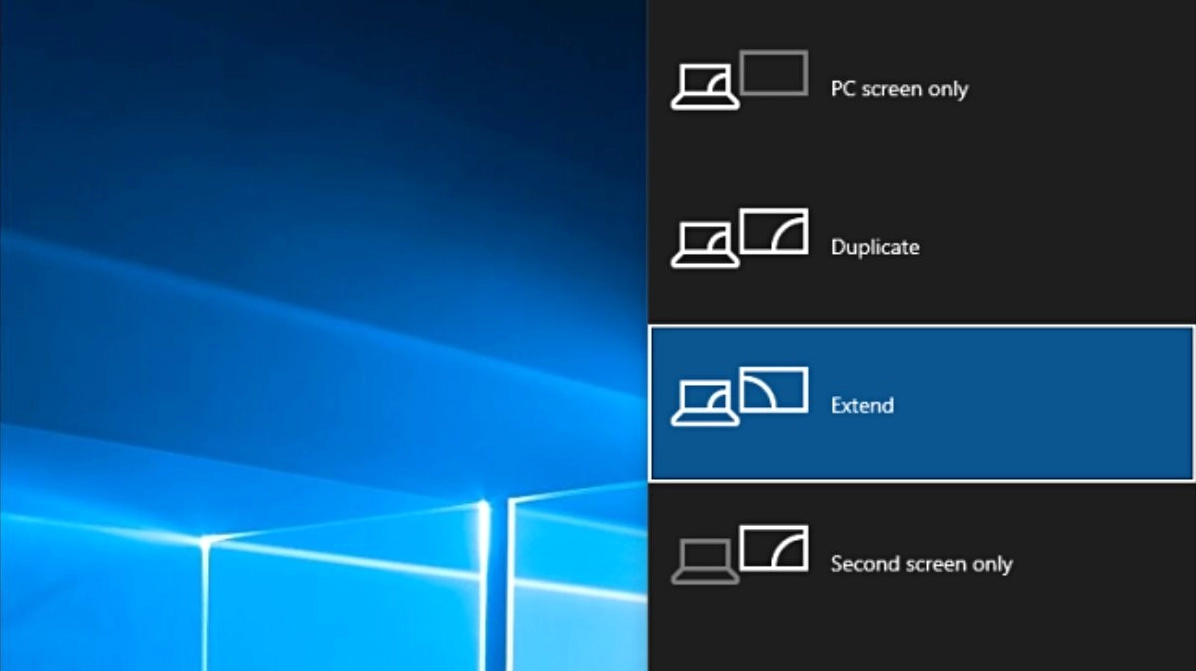Screen dimensions: 1196x671
Task: Select the "Duplicate" text label
Action: [x=875, y=247]
